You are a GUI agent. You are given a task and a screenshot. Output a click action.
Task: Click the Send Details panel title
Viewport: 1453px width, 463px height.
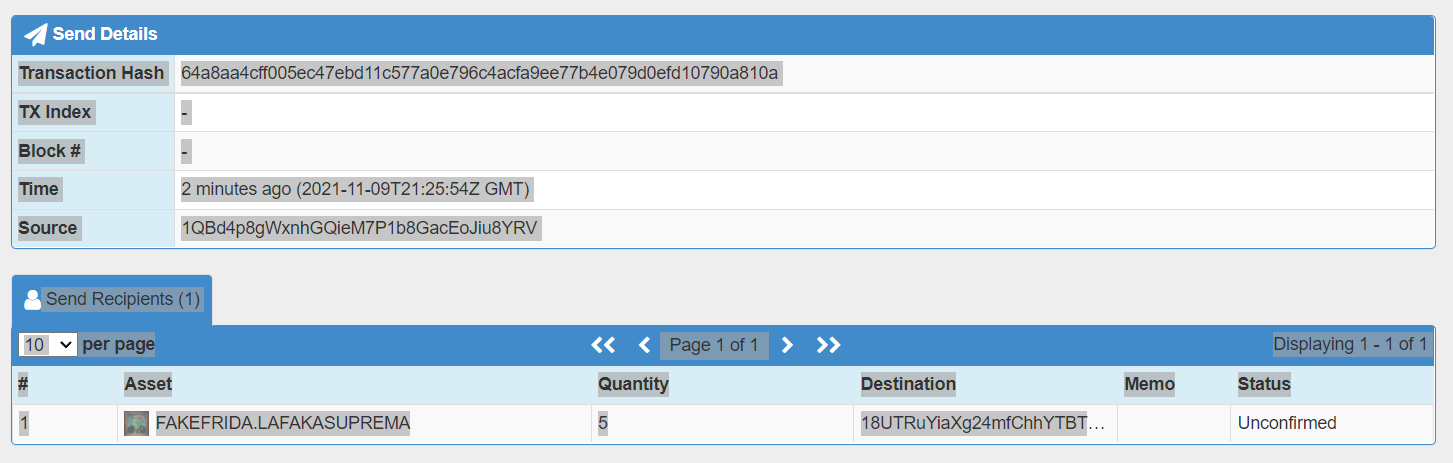click(x=105, y=34)
